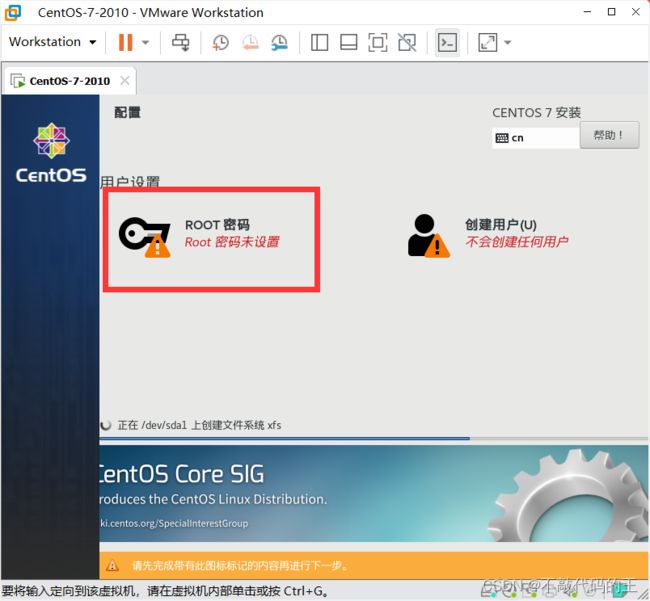Click the CENTOS 7 安装 title text

pyautogui.click(x=536, y=112)
